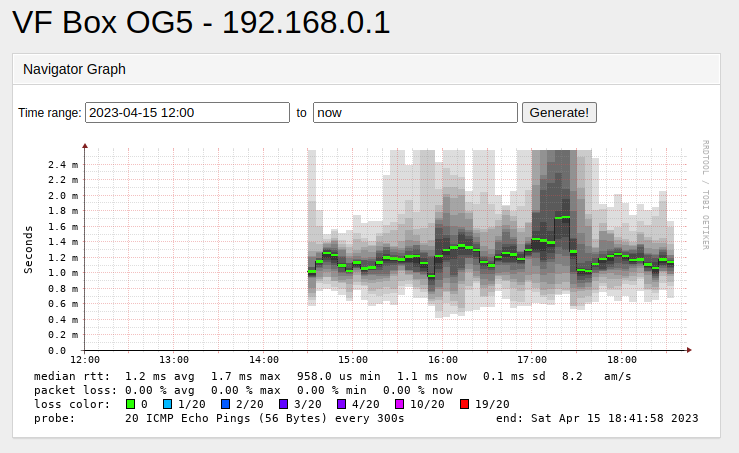Screen dimensions: 739x453
Task: Select the blue 2/20 loss color swatch
Action: (x=226, y=404)
